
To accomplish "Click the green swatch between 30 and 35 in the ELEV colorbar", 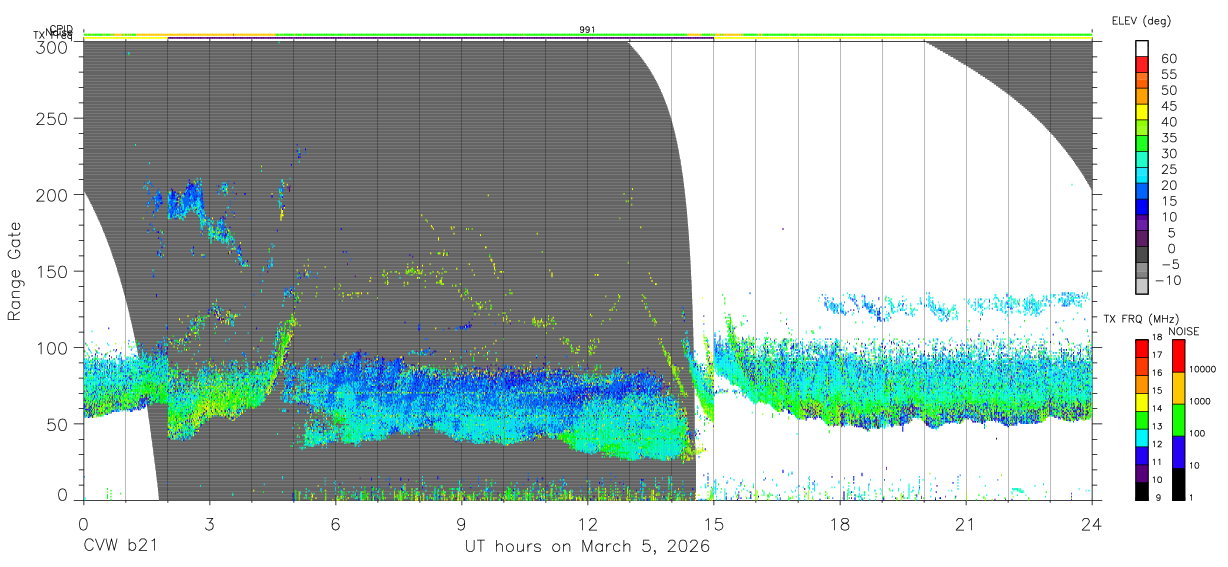I will tap(1143, 145).
